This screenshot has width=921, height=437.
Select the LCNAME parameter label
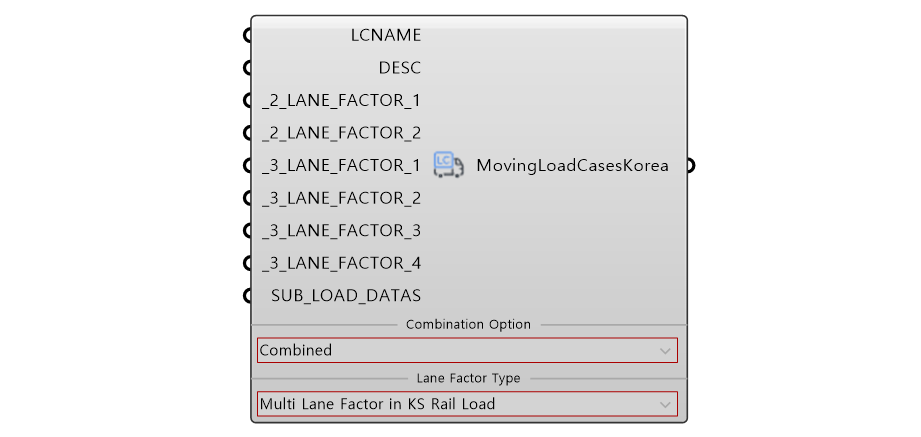coord(386,36)
